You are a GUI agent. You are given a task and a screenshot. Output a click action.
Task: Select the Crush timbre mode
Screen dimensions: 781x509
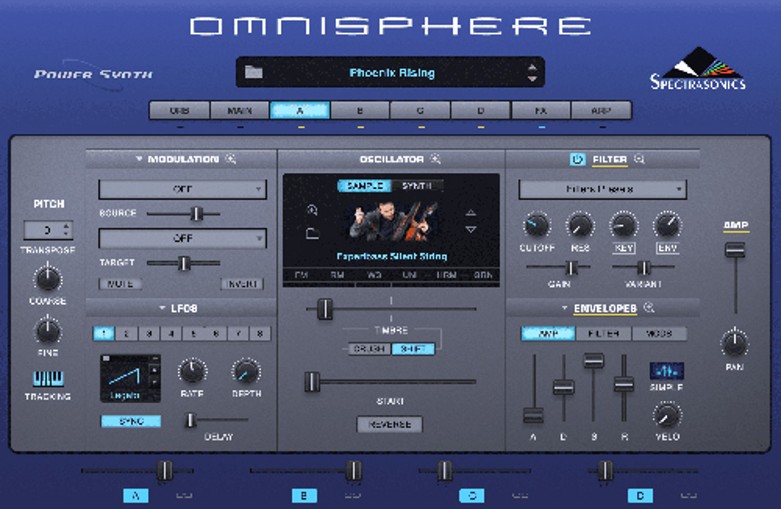pos(369,349)
